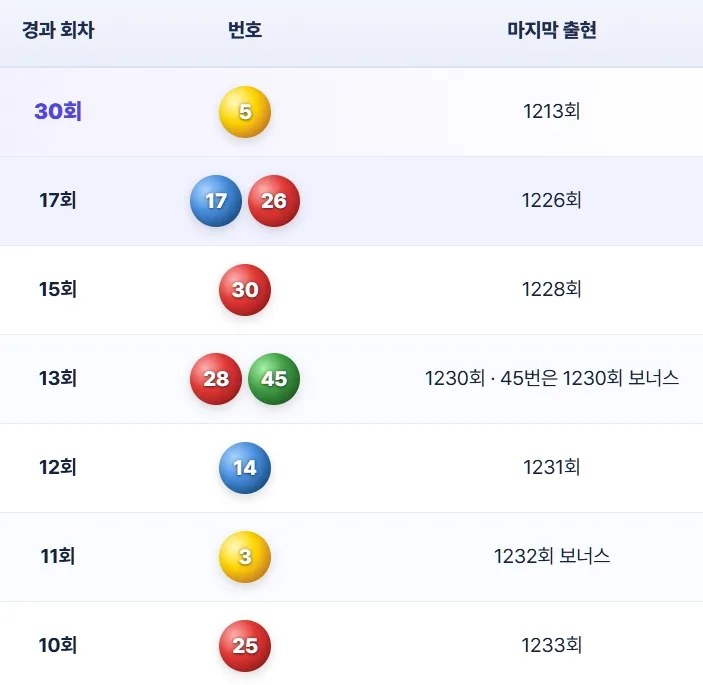Click the red number 28 ball
The width and height of the screenshot is (703, 685).
click(216, 379)
